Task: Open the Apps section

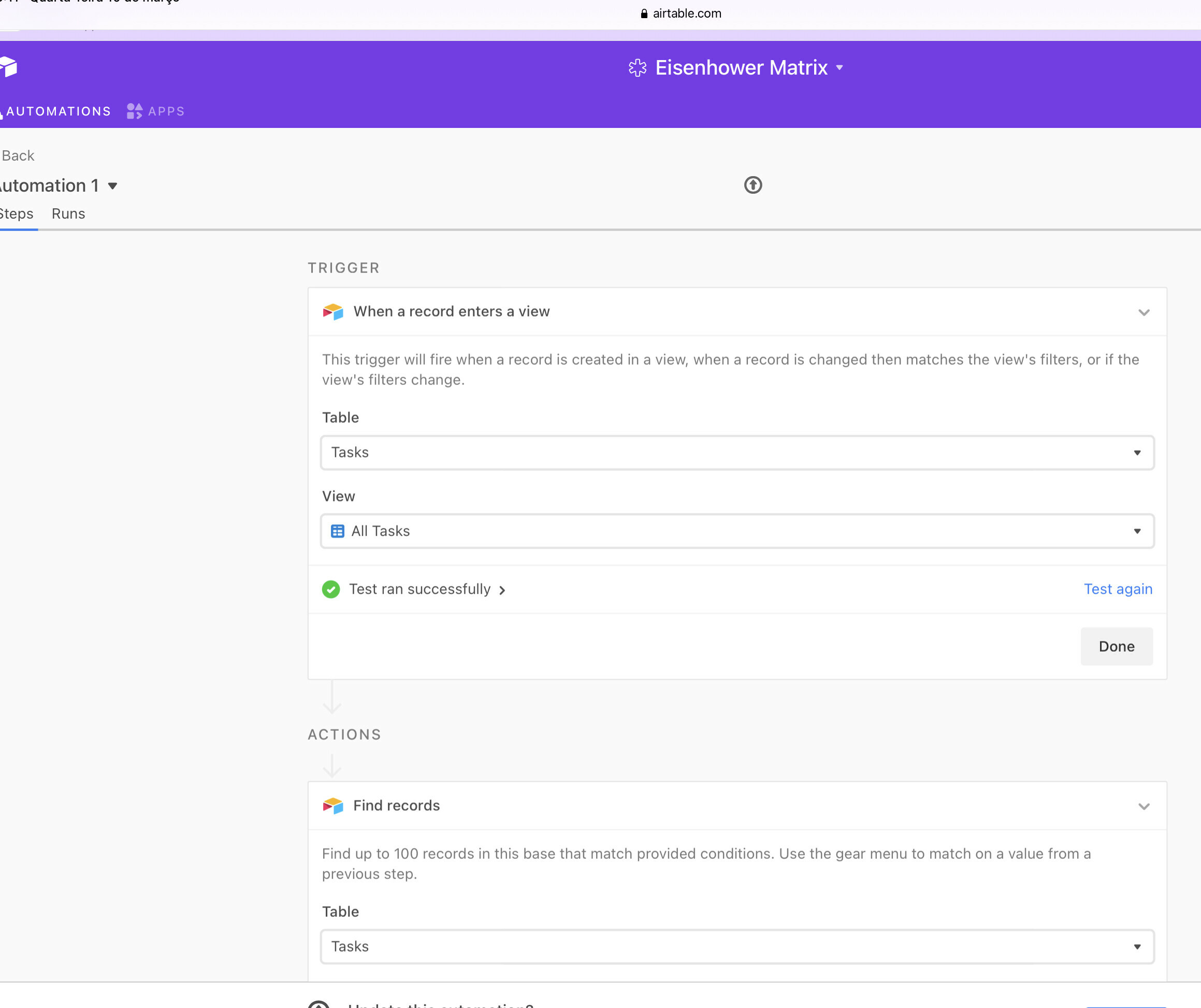Action: (155, 111)
